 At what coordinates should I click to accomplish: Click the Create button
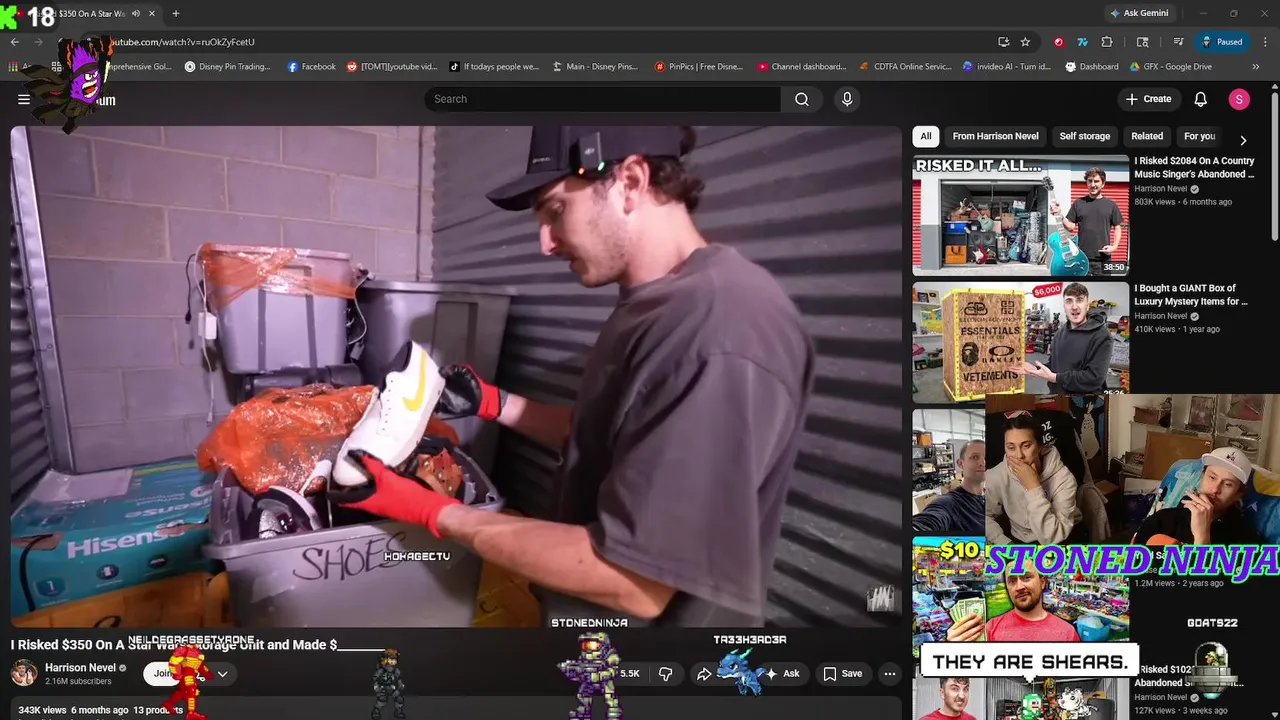(1148, 99)
